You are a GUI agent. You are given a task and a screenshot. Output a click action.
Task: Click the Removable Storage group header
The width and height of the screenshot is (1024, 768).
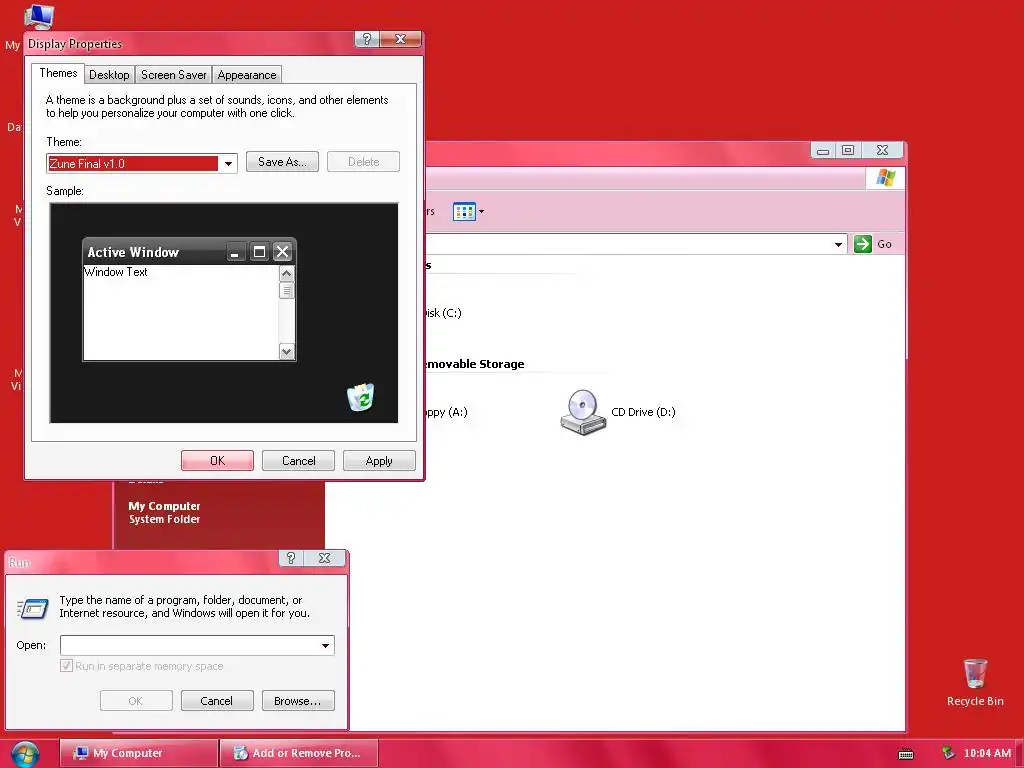click(x=475, y=364)
